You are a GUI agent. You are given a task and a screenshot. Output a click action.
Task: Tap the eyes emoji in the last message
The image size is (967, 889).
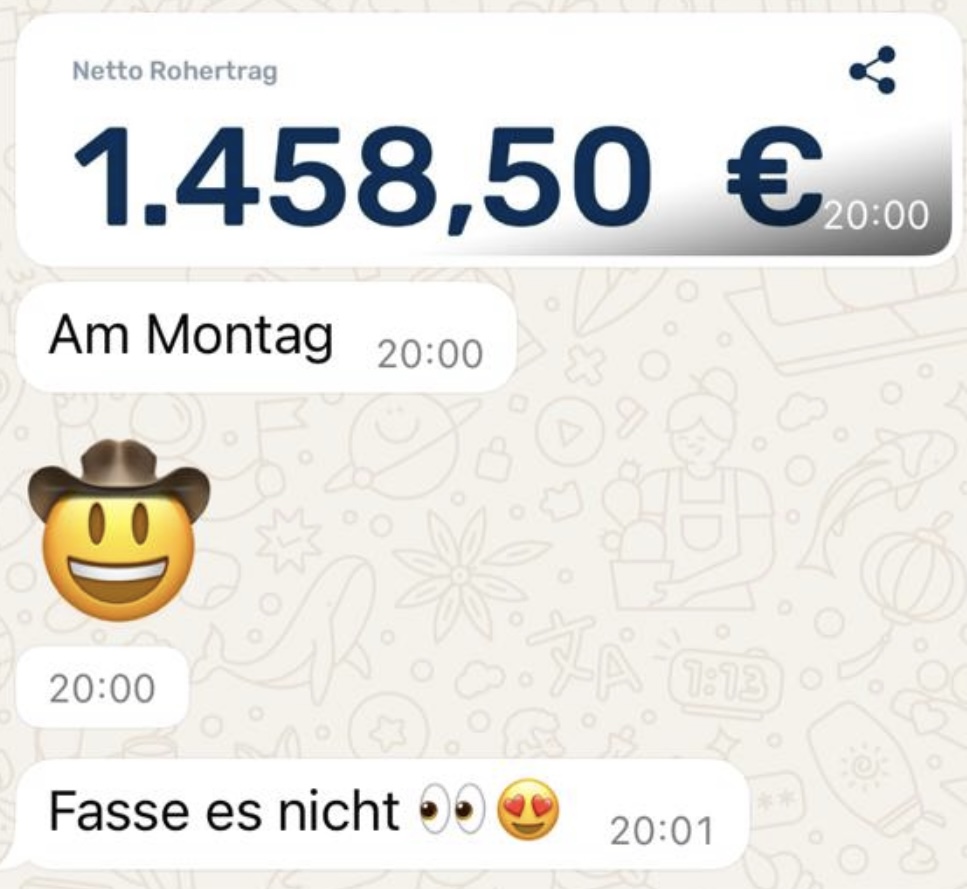tap(452, 809)
